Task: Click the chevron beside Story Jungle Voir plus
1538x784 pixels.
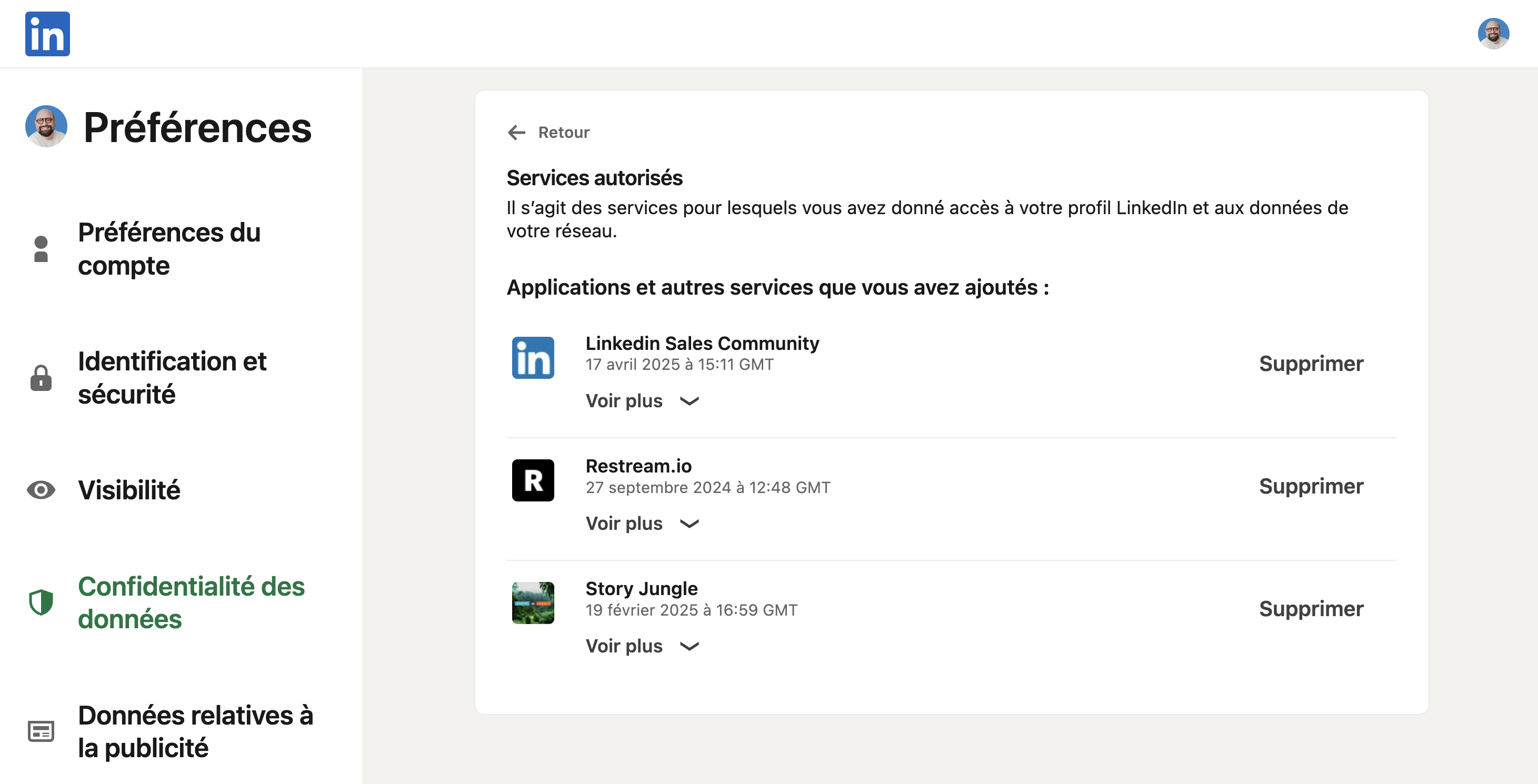Action: [690, 646]
